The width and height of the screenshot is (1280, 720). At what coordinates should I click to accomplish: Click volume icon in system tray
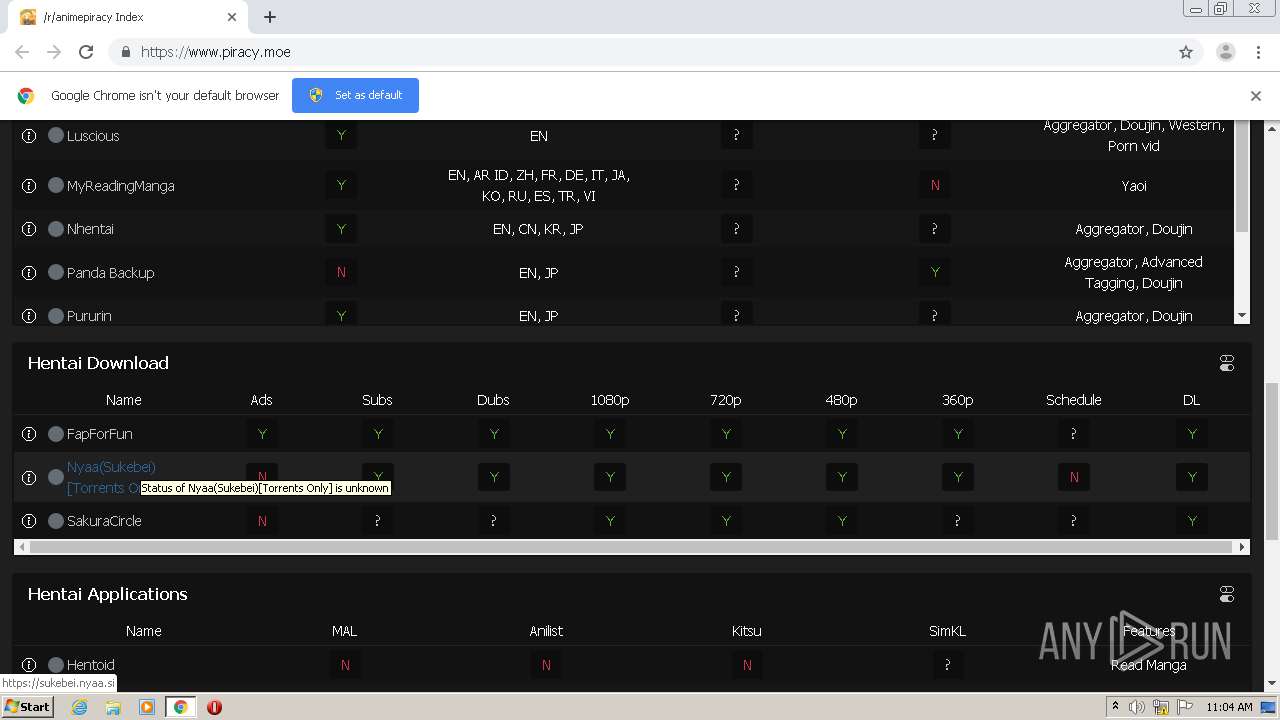click(x=1137, y=707)
